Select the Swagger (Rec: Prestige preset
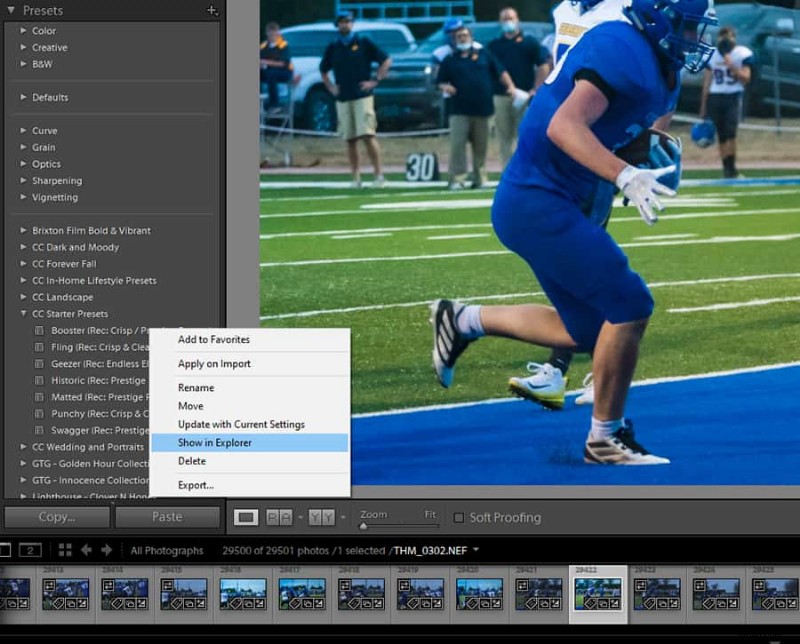This screenshot has width=800, height=644. (x=100, y=431)
